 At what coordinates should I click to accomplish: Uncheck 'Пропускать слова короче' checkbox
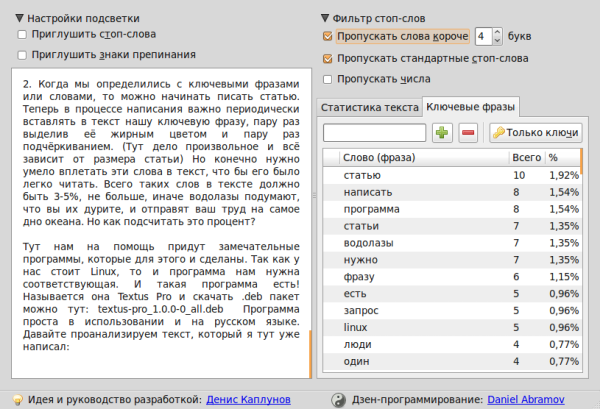(328, 36)
